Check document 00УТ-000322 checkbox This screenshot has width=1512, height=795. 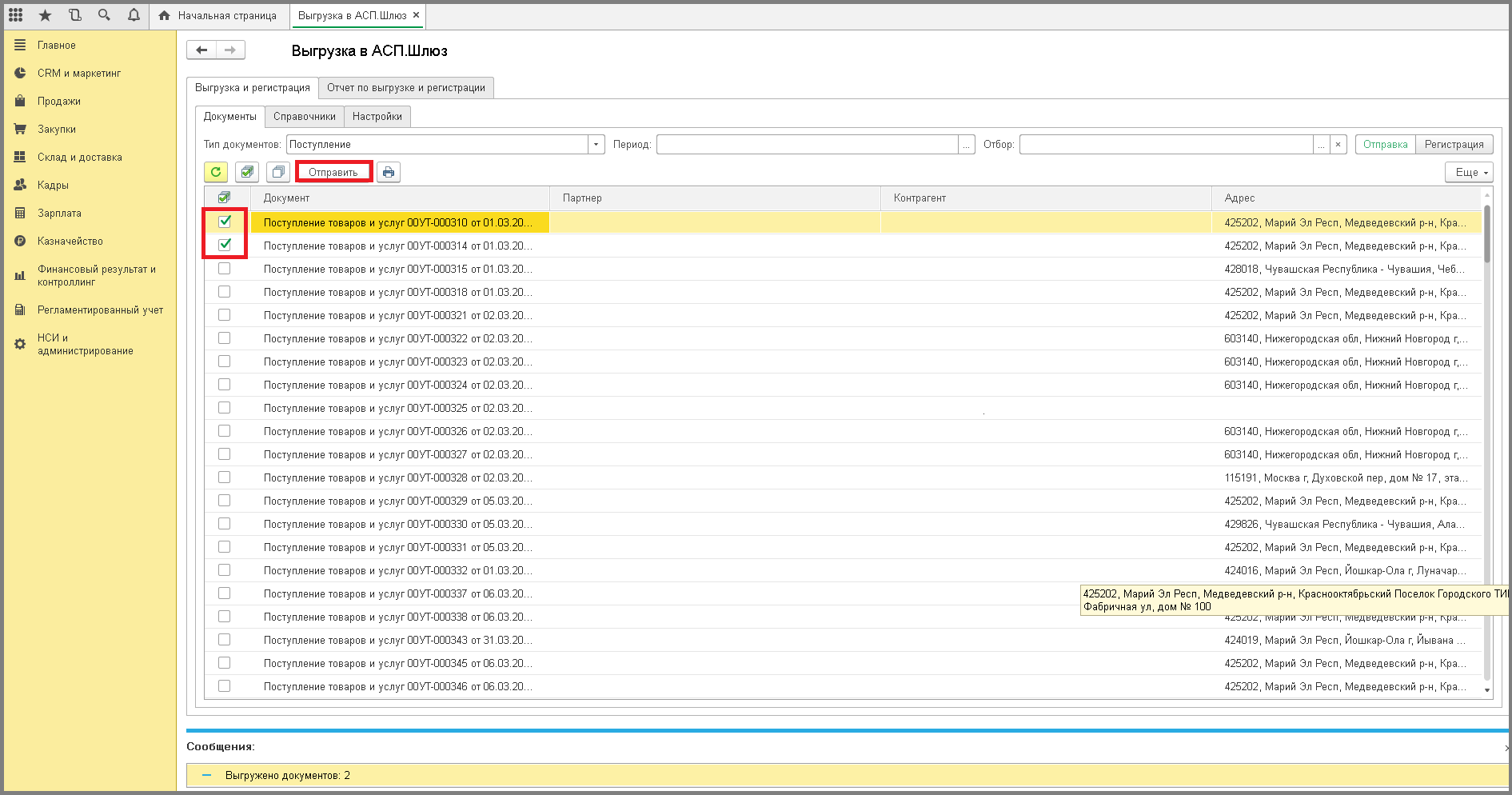(x=225, y=338)
